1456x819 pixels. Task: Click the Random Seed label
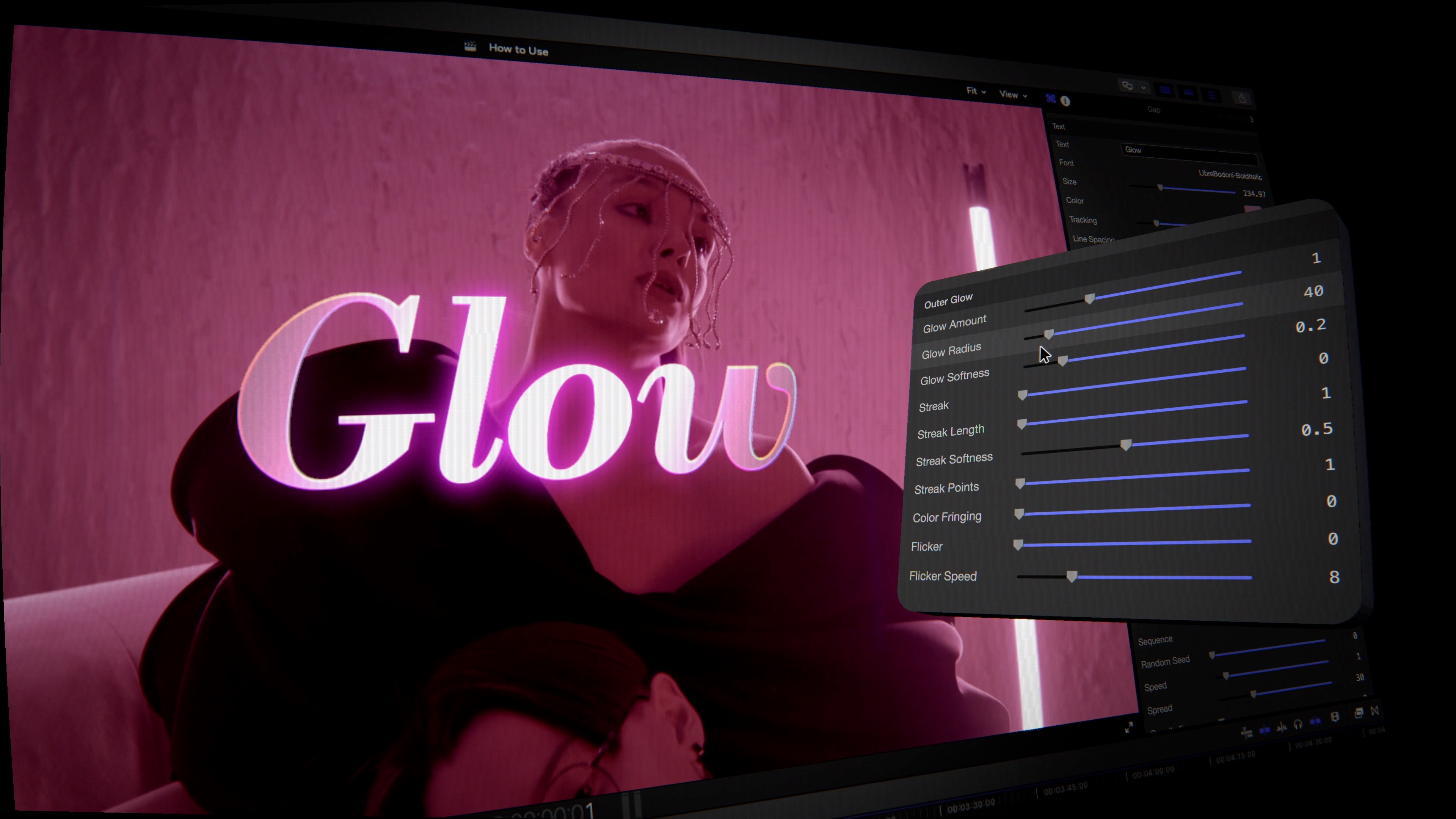1166,662
